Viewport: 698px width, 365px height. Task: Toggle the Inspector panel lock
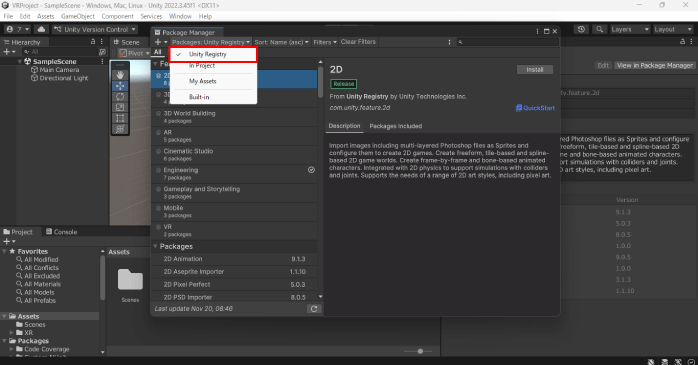click(x=682, y=41)
